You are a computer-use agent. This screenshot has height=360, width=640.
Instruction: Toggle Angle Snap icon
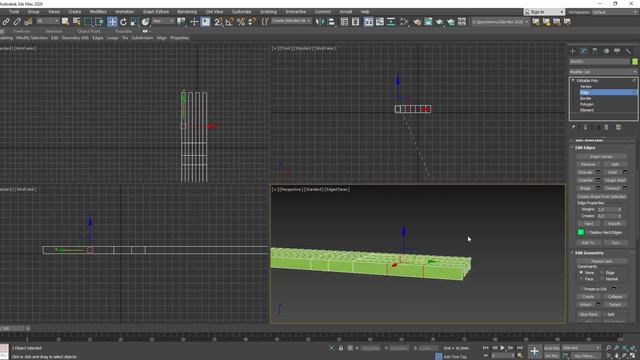[x=230, y=22]
